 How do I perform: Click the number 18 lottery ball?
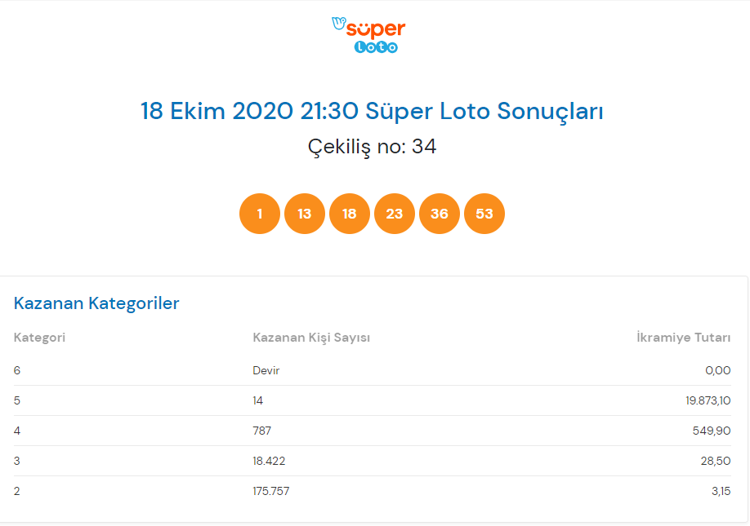coord(349,214)
